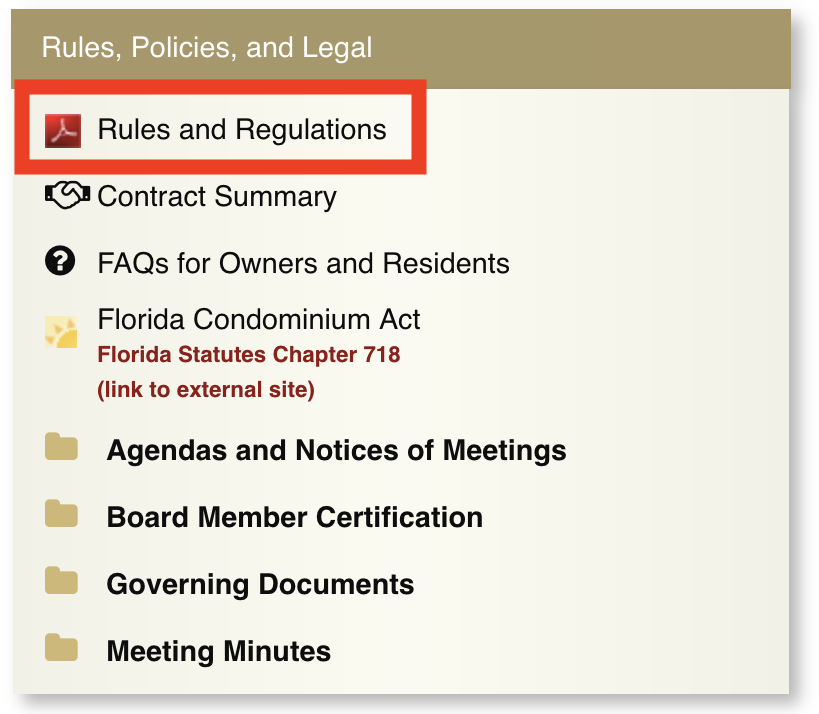Click the Florida Condominium Act sun icon

[61, 331]
